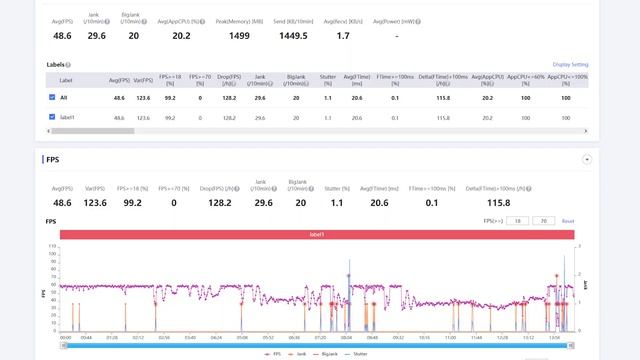This screenshot has height=360, width=640.
Task: Click the blue chart time range bar
Action: pos(317,345)
